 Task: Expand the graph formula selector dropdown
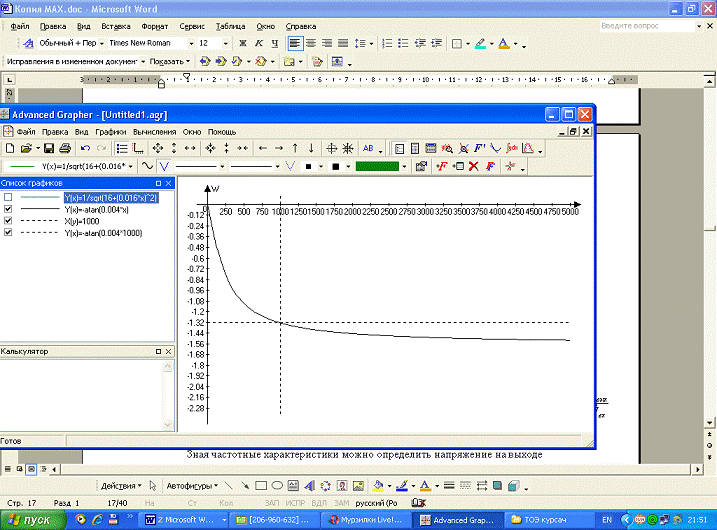(x=132, y=166)
